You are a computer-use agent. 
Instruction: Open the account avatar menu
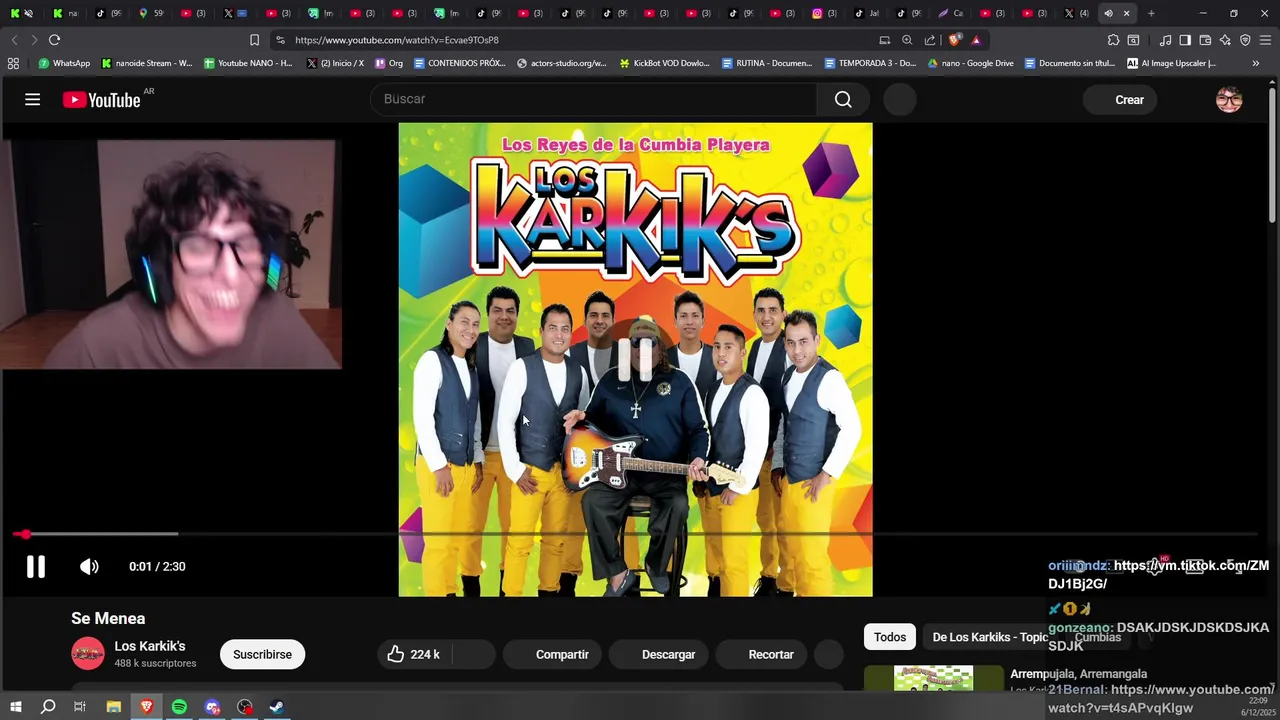[x=1229, y=99]
